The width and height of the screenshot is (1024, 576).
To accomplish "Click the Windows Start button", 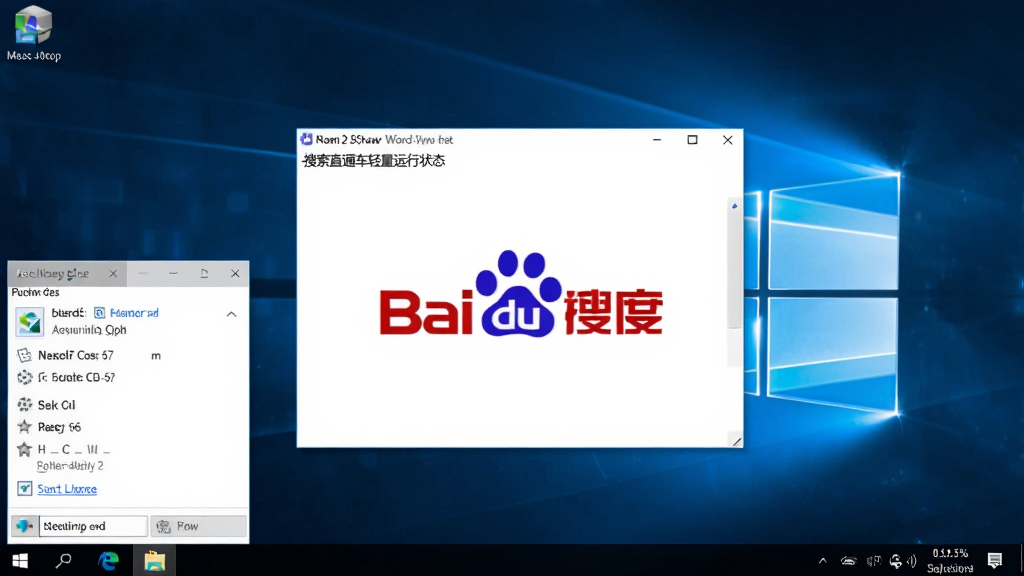I will [20, 560].
